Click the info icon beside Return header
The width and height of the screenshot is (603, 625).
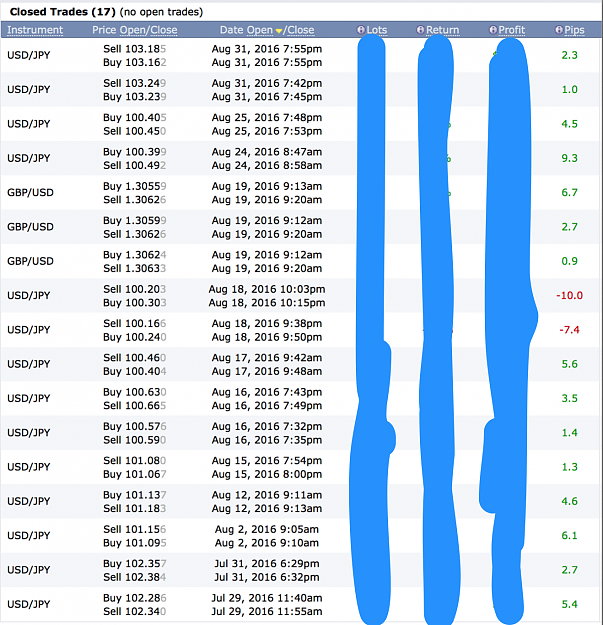click(x=420, y=30)
